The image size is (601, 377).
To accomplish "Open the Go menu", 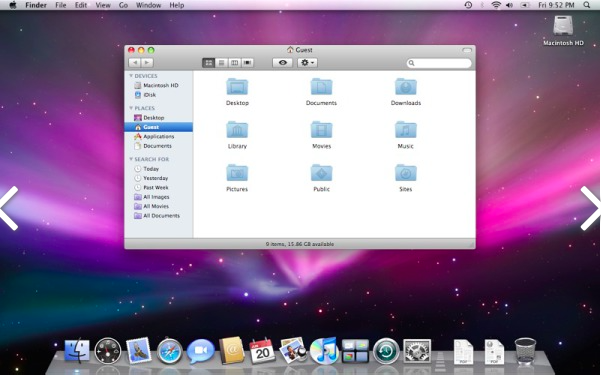I will coord(123,5).
